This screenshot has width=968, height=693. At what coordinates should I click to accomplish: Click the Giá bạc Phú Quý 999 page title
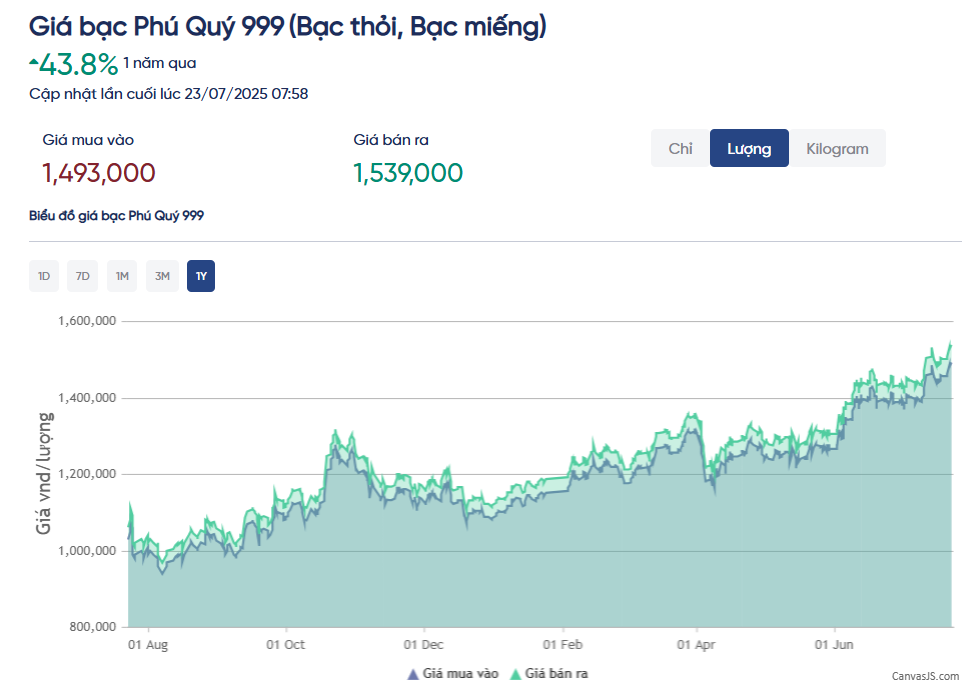pos(287,26)
